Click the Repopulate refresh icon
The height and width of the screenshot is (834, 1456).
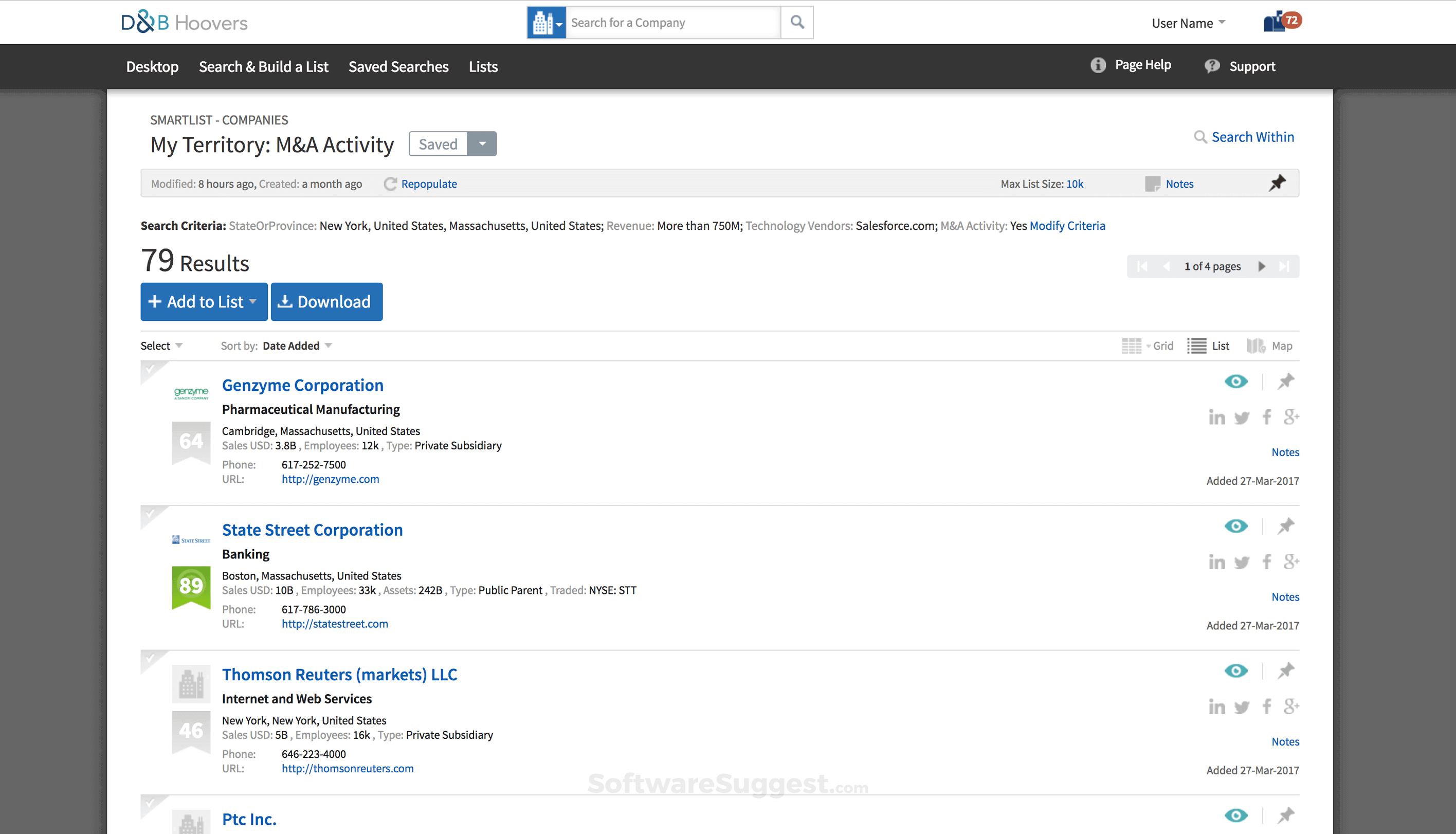click(x=391, y=184)
